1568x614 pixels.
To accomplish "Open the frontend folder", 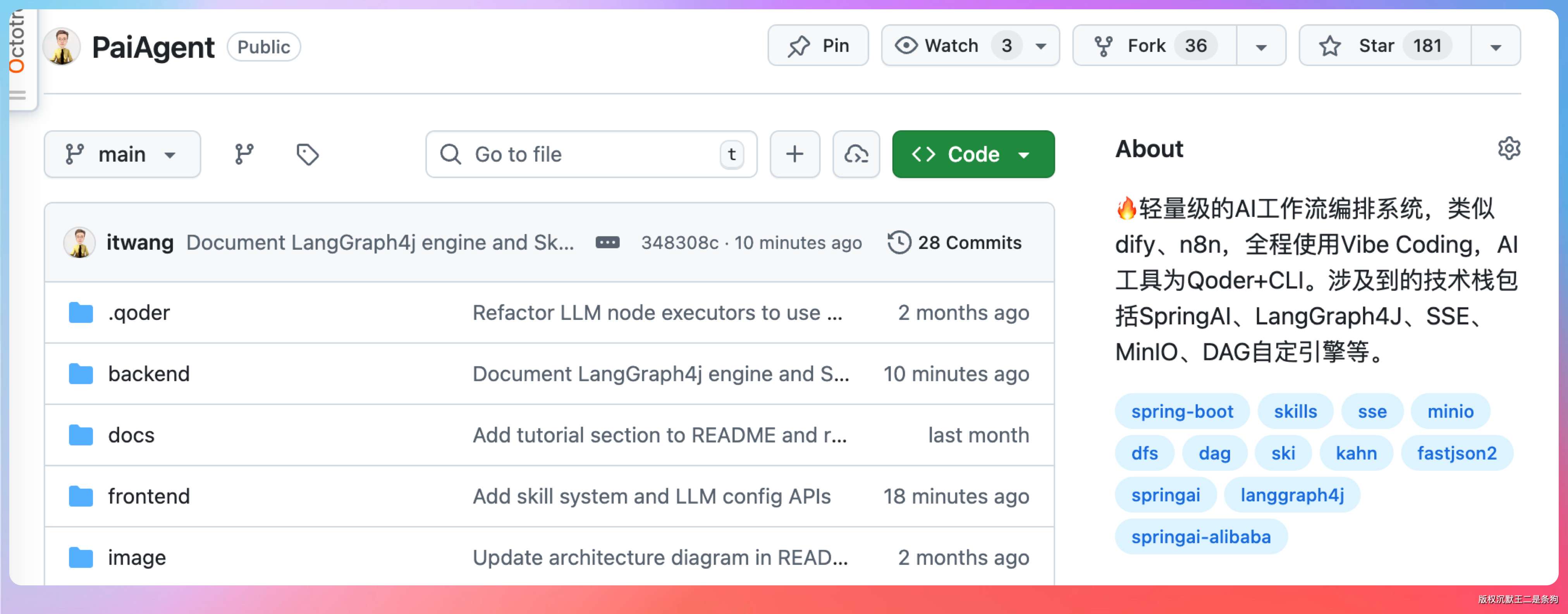I will click(x=148, y=496).
